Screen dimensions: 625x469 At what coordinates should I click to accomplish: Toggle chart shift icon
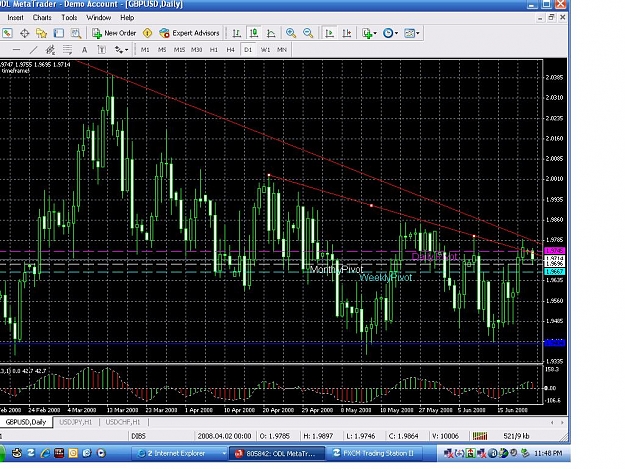(347, 33)
